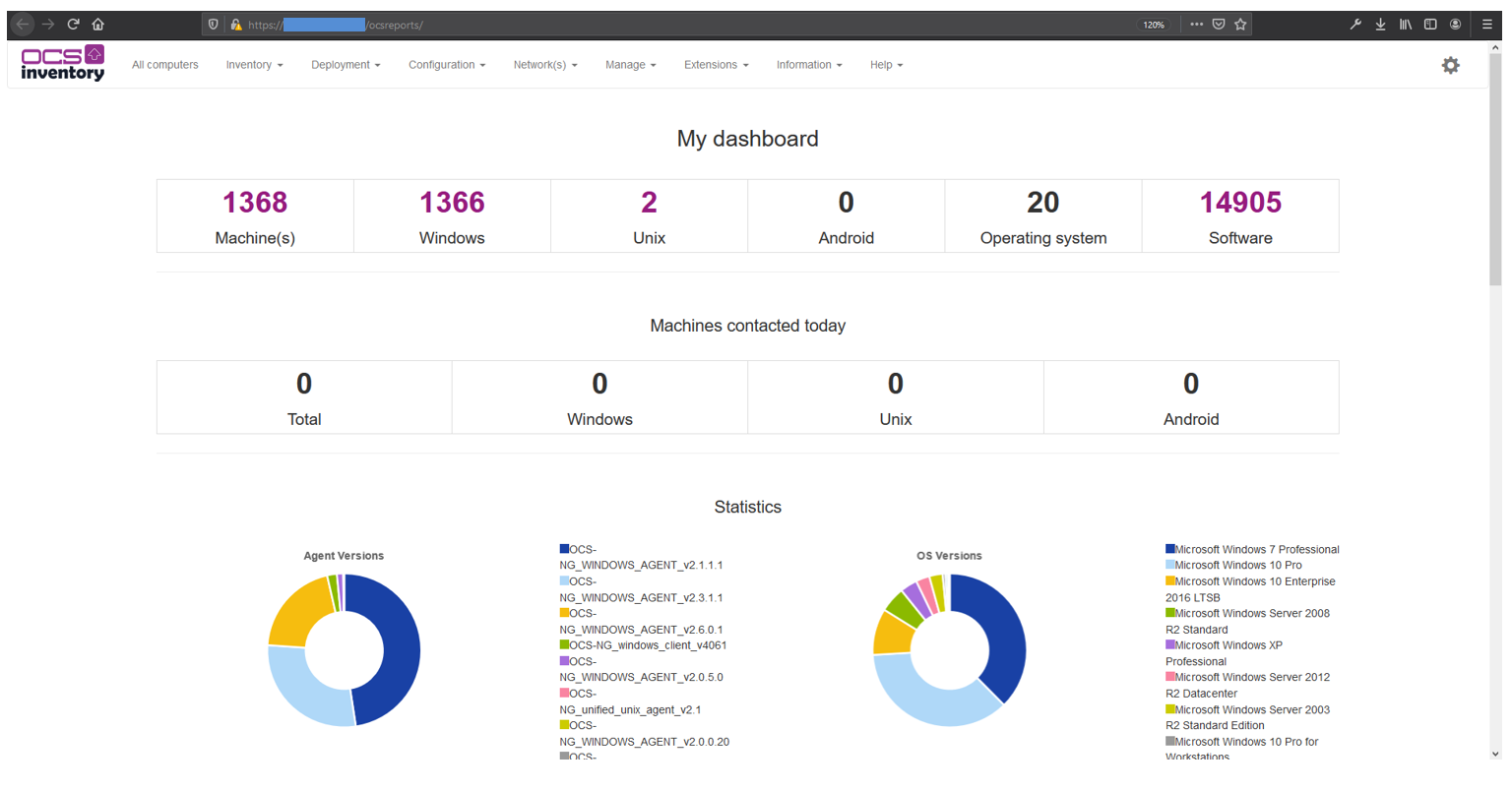
Task: Click the OCS Inventory logo
Action: point(63,63)
